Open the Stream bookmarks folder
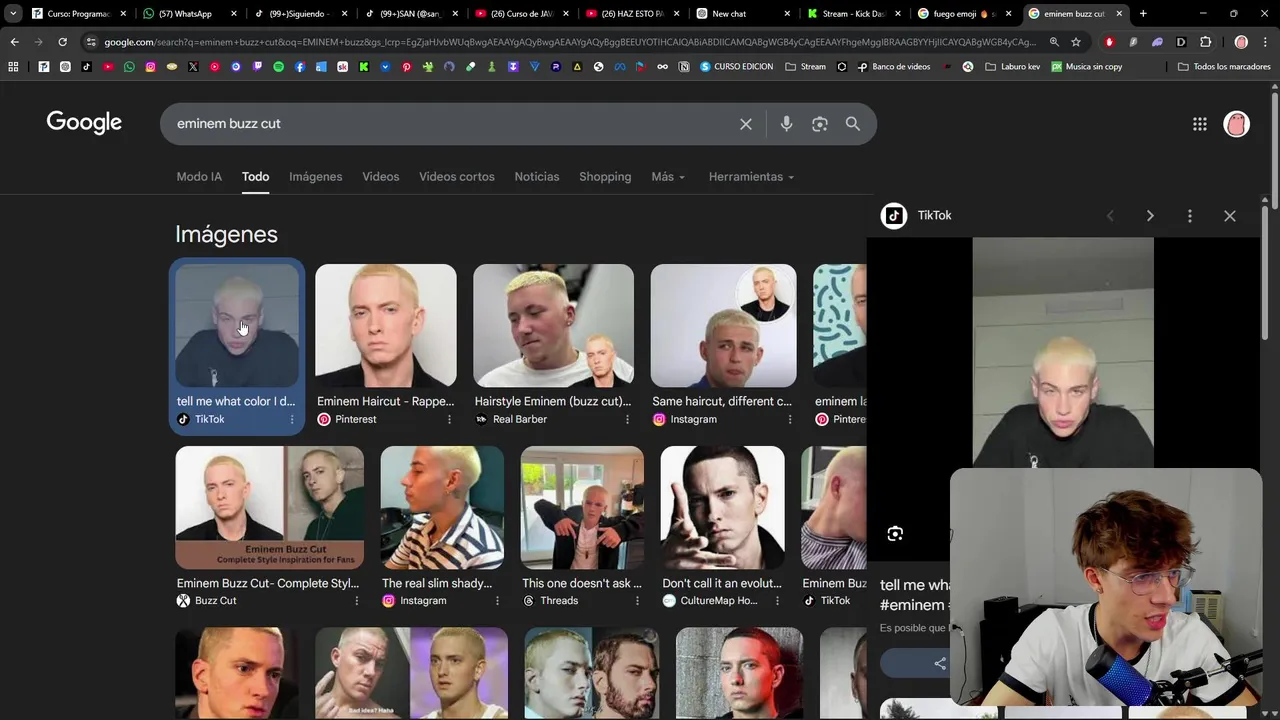Image resolution: width=1280 pixels, height=720 pixels. 805,67
